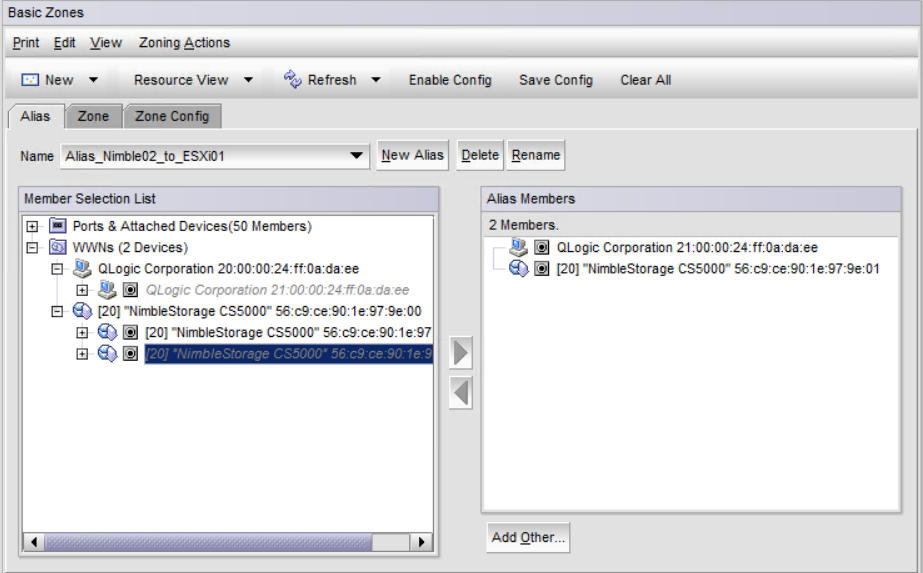
Task: Click Clear All in the toolbar
Action: click(645, 80)
